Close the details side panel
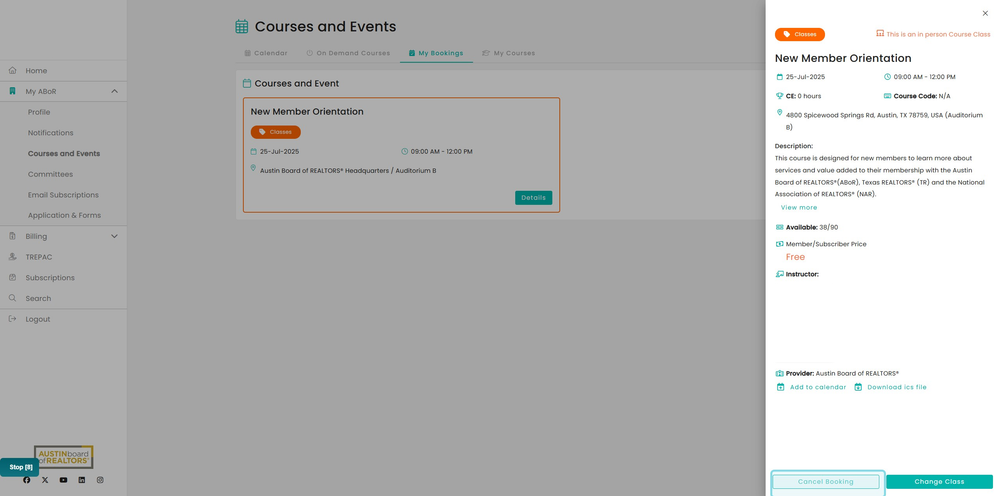1000x496 pixels. tap(985, 13)
